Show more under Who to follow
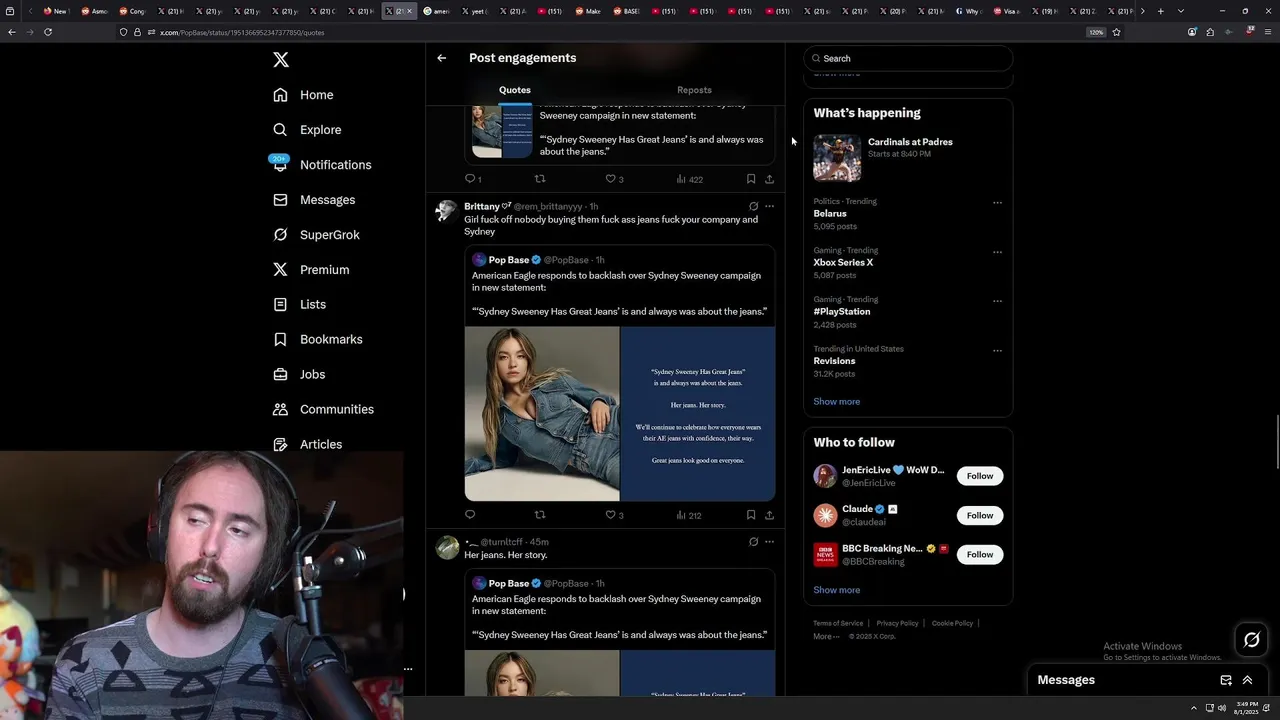The height and width of the screenshot is (720, 1280). click(837, 590)
